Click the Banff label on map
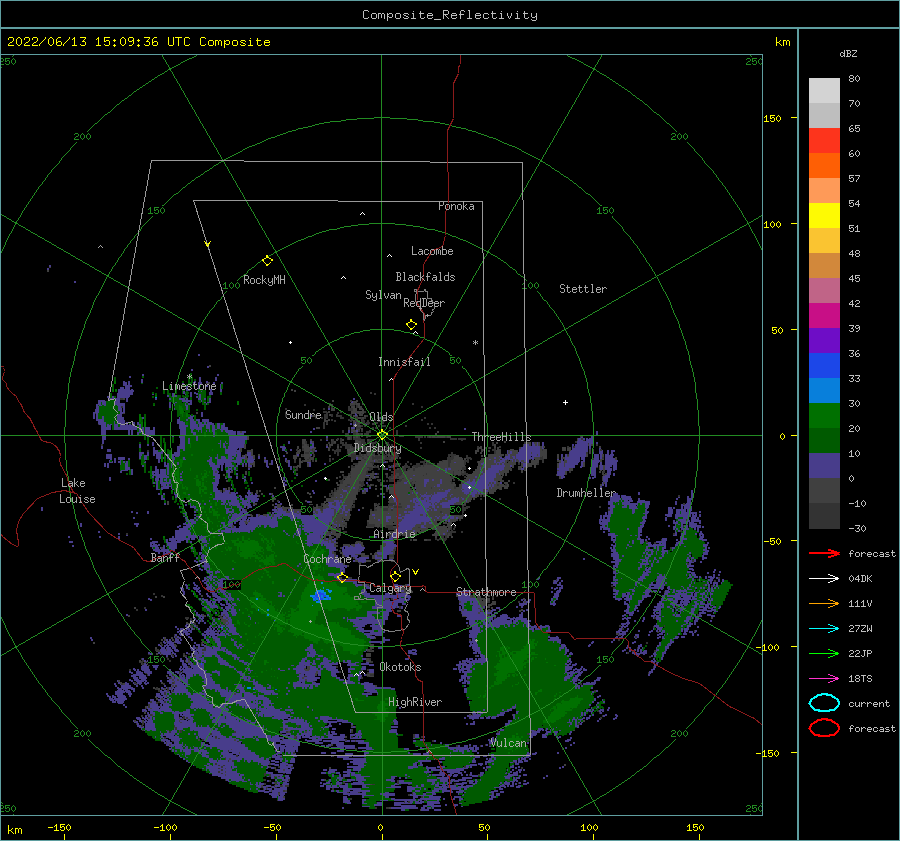 pyautogui.click(x=165, y=557)
